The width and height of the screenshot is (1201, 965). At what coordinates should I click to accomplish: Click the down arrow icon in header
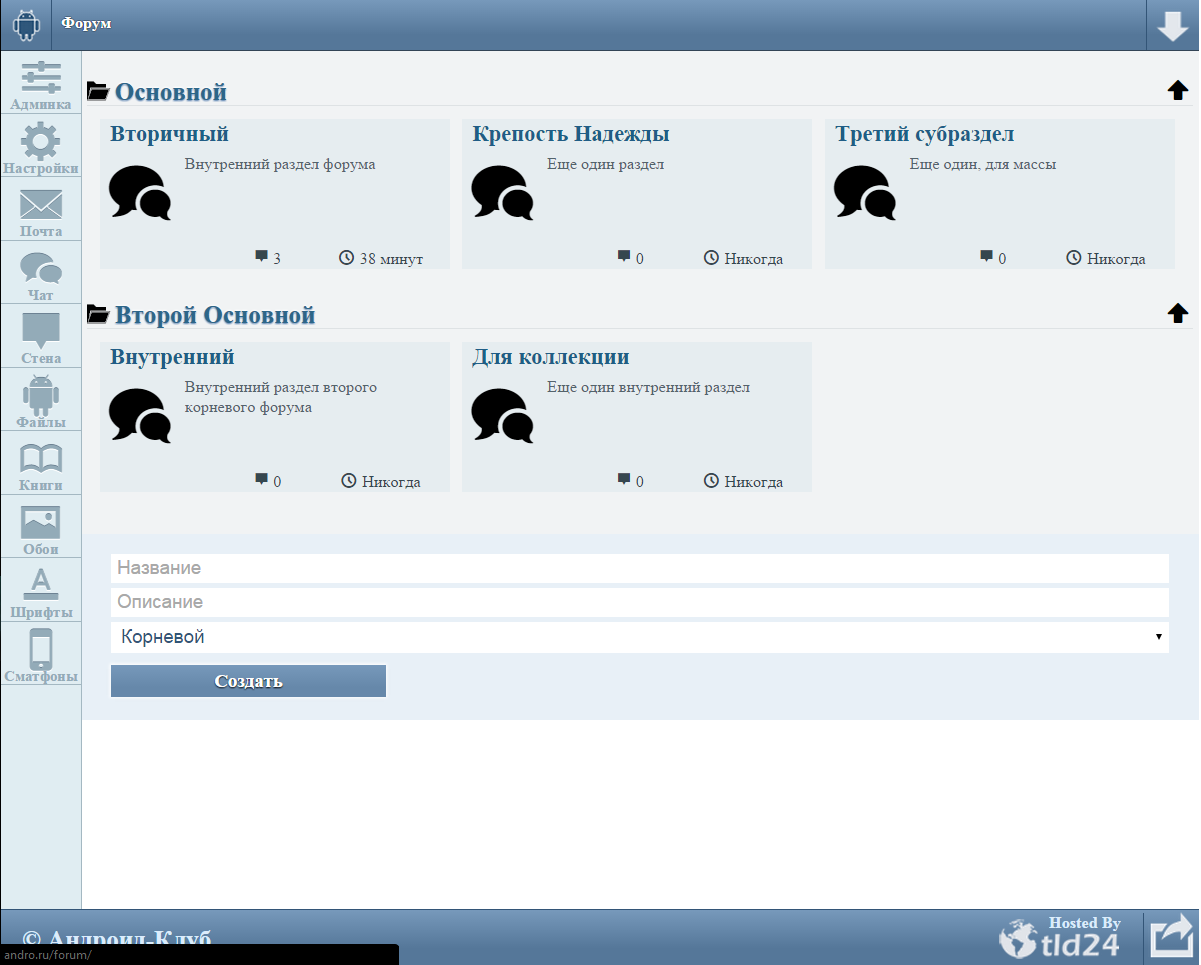[1172, 26]
